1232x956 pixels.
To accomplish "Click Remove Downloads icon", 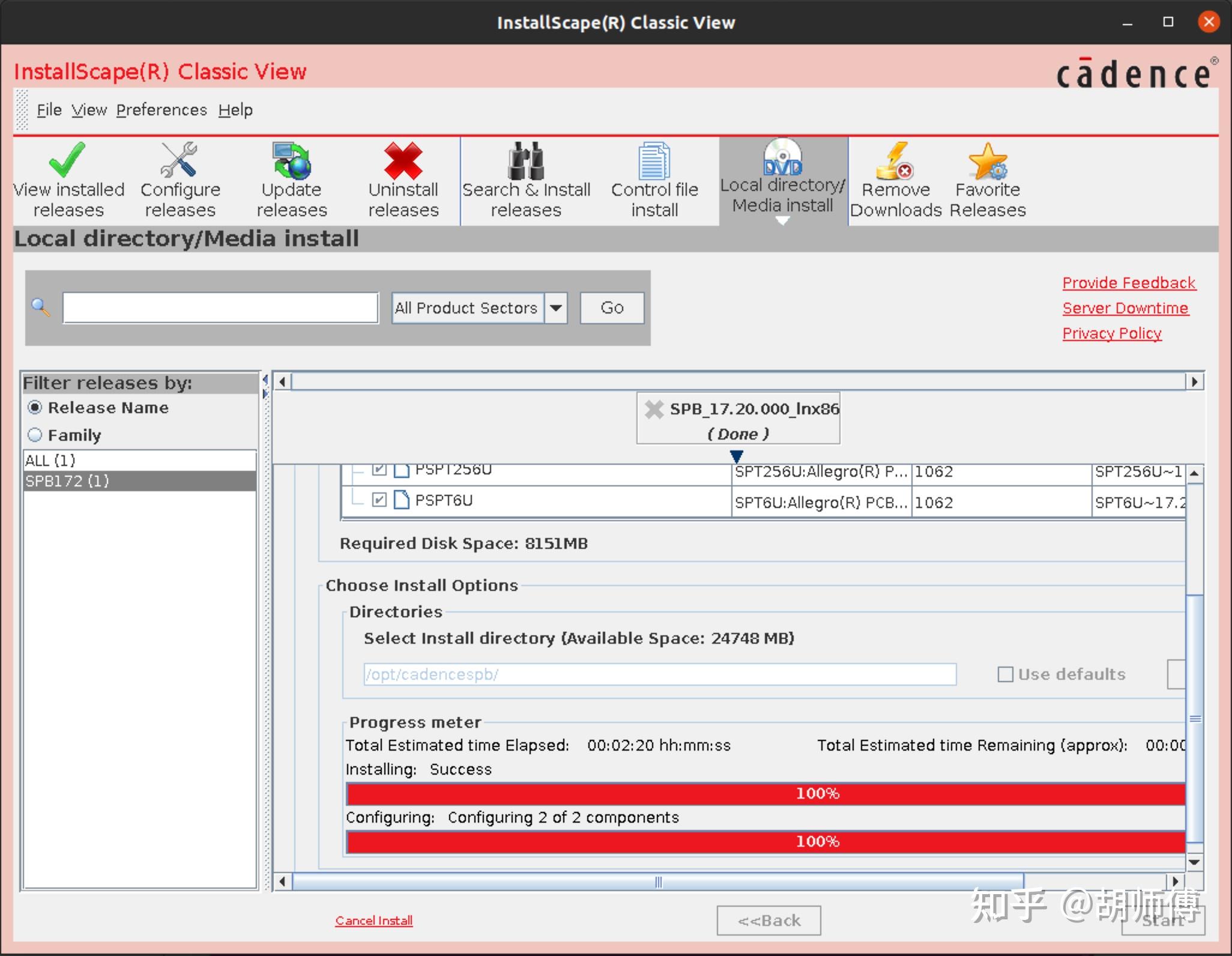I will point(895,160).
